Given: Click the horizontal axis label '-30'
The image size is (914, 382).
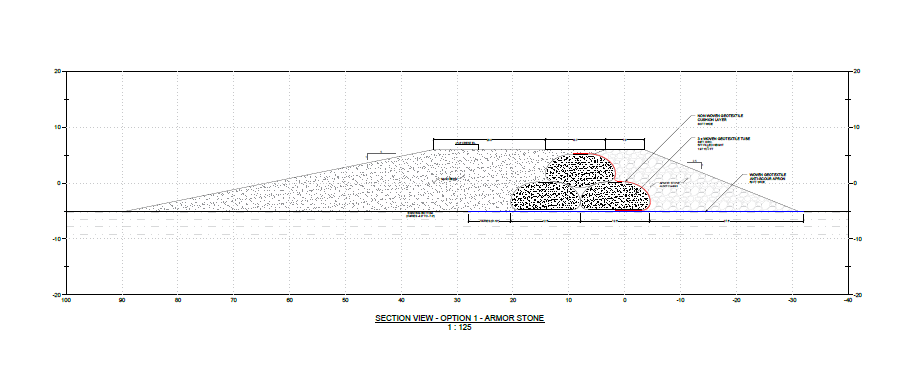Looking at the screenshot, I should 792,300.
